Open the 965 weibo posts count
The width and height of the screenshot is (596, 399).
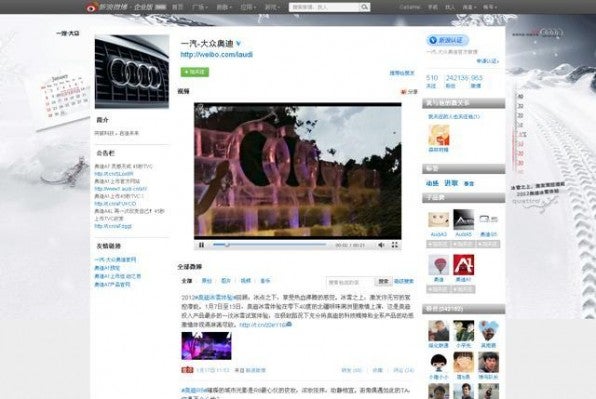point(476,78)
